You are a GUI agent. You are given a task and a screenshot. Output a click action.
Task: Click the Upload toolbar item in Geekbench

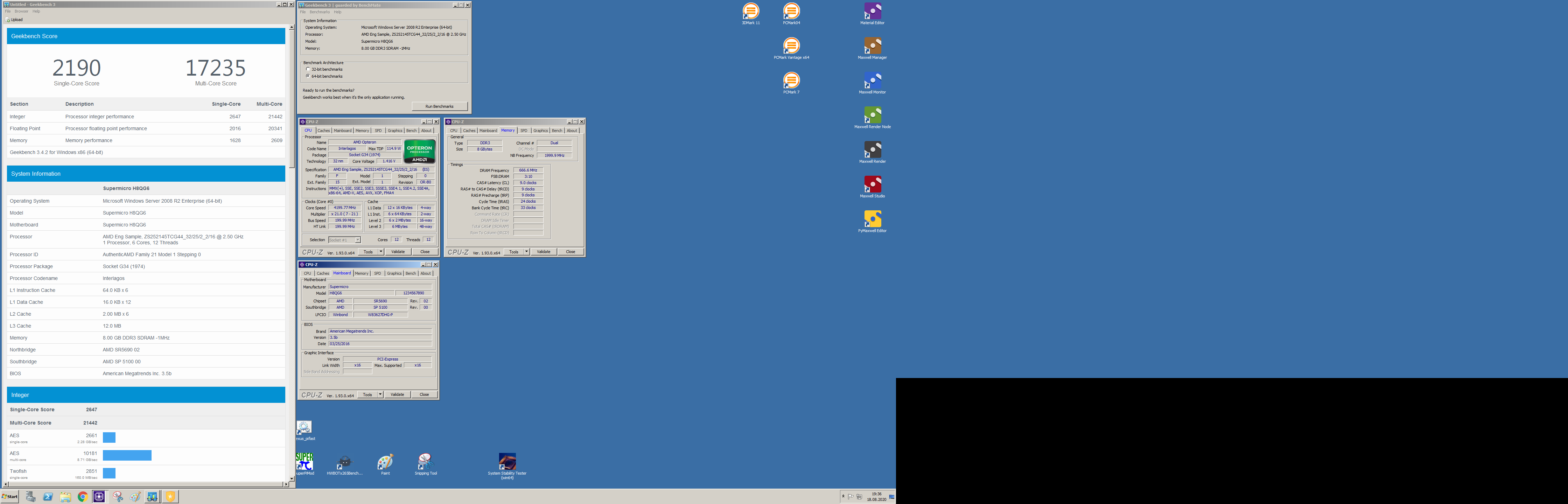pos(15,20)
